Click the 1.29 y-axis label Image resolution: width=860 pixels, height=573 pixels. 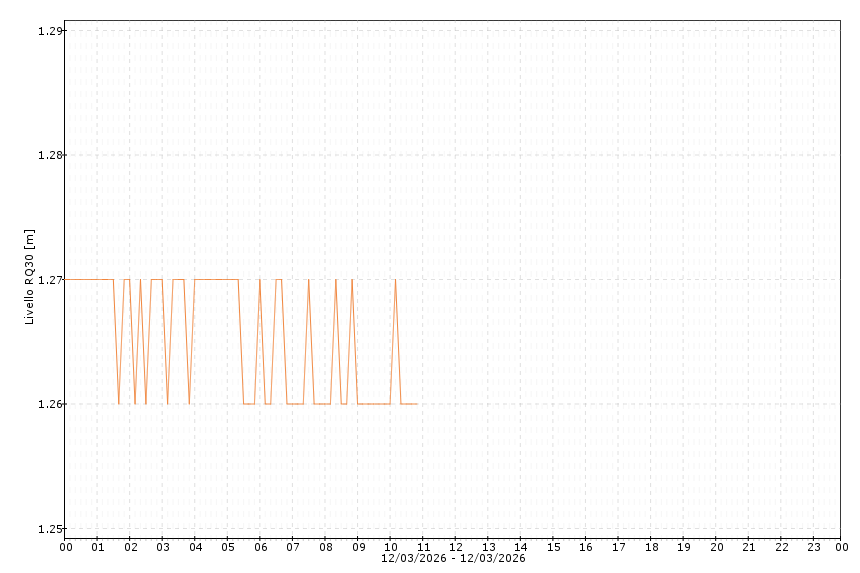coord(49,31)
